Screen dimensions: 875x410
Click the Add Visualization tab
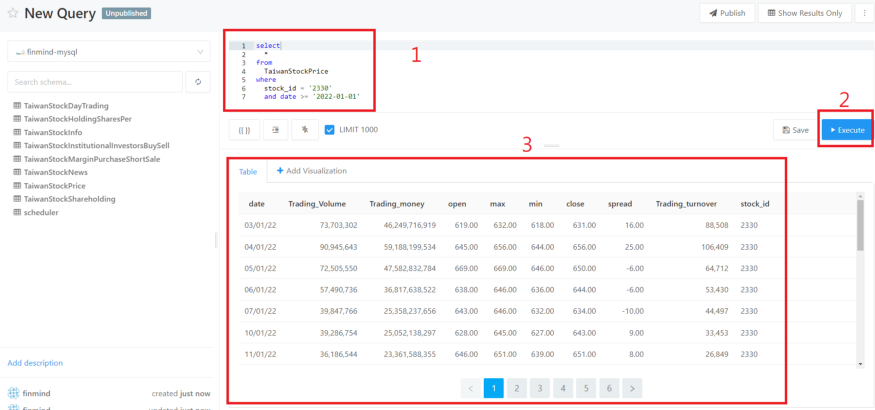tap(311, 171)
